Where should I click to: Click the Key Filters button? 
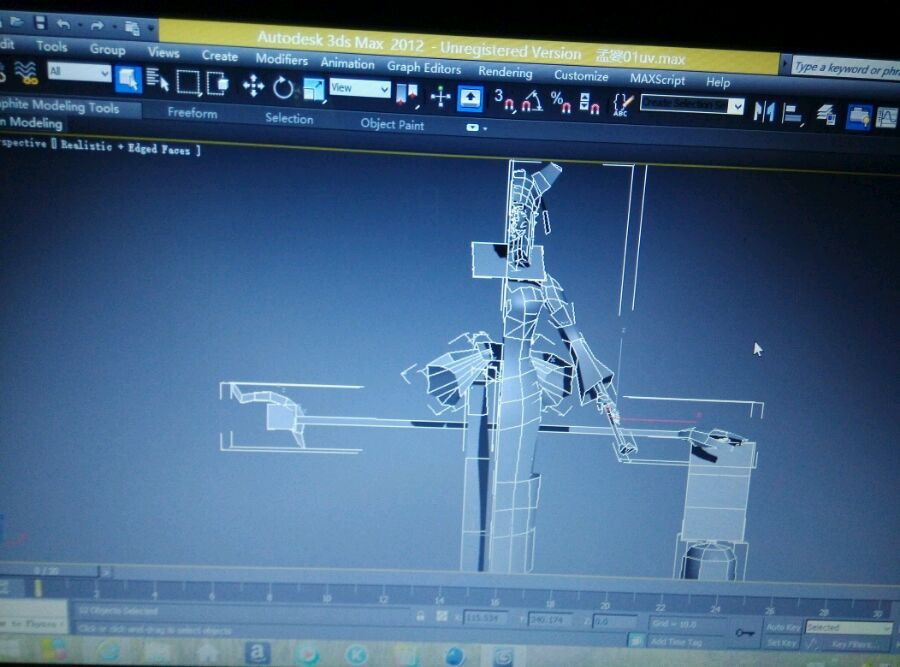(855, 645)
